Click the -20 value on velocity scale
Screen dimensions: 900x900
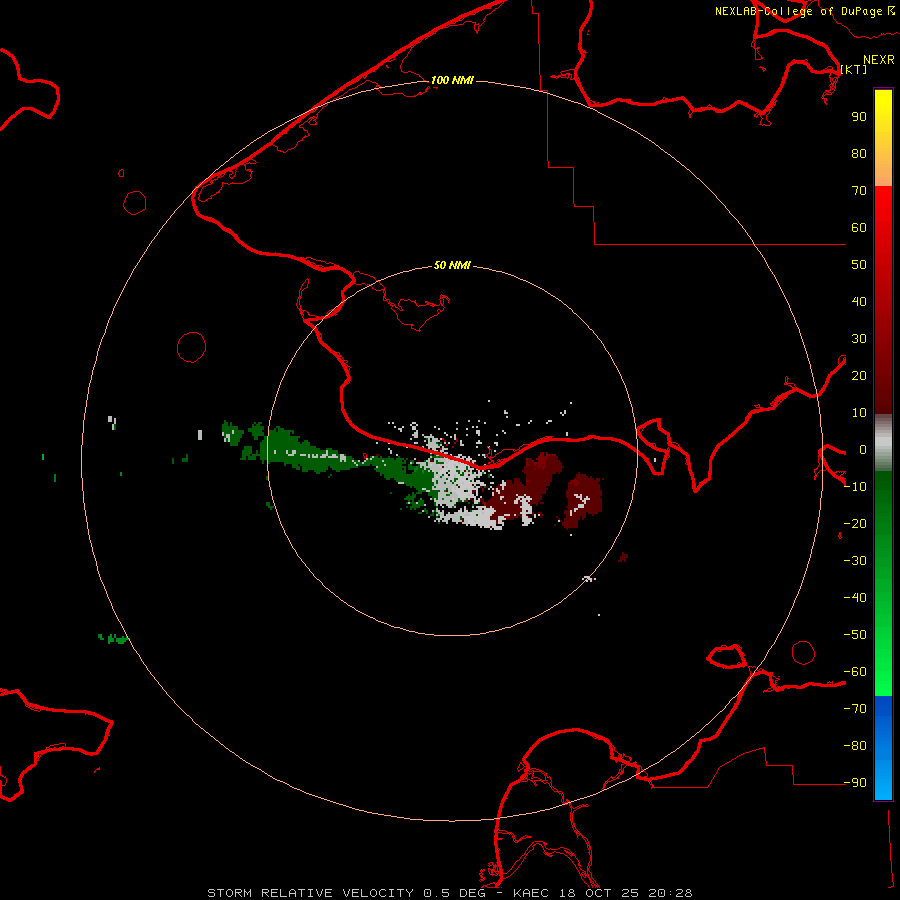(x=855, y=524)
